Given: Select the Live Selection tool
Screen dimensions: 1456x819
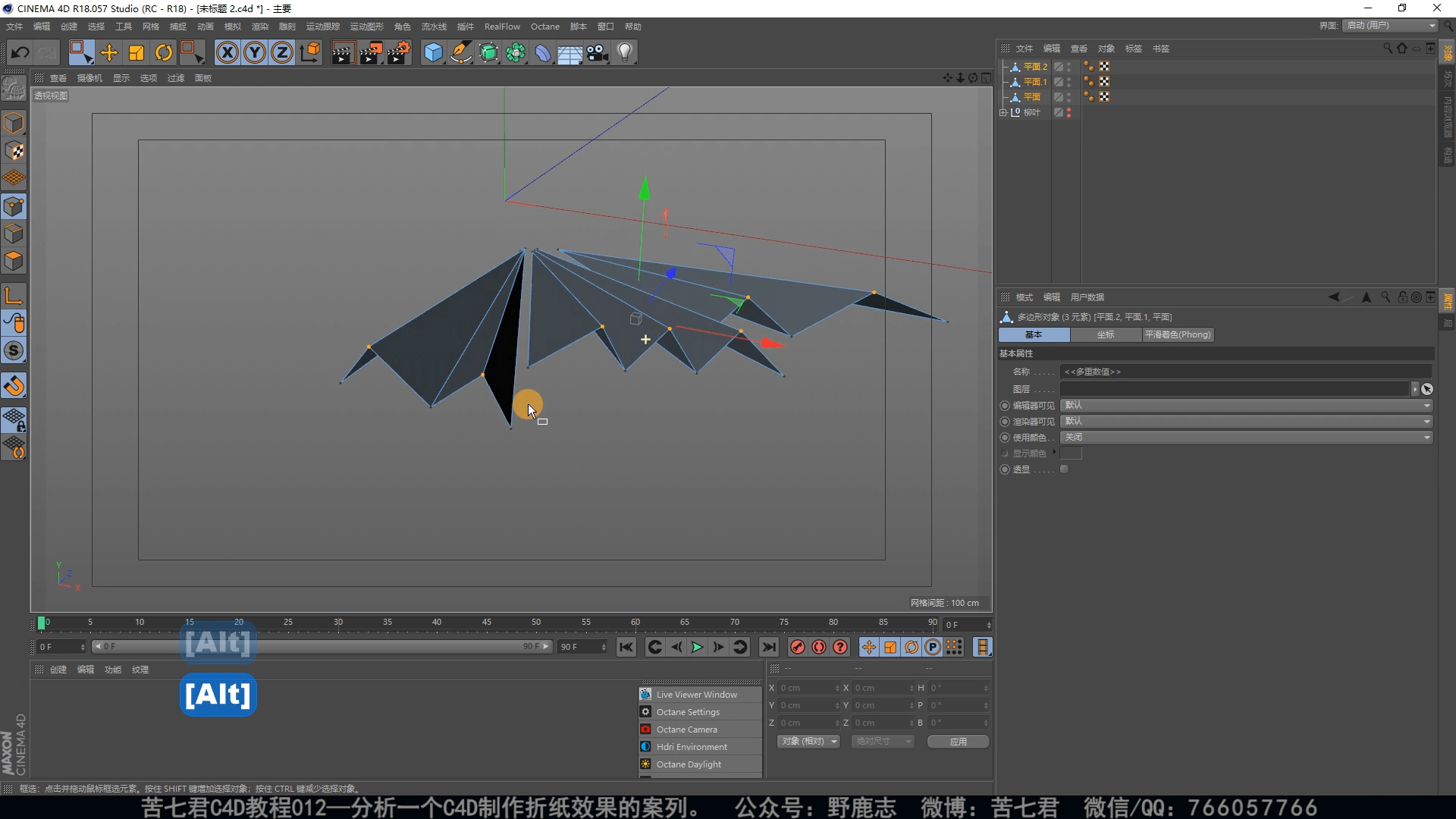Looking at the screenshot, I should tap(80, 52).
